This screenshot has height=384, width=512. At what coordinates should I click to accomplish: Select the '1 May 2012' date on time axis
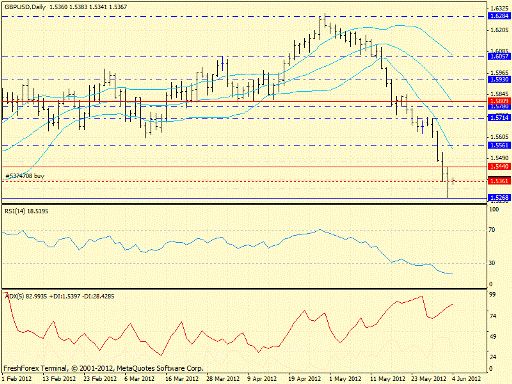[345, 379]
